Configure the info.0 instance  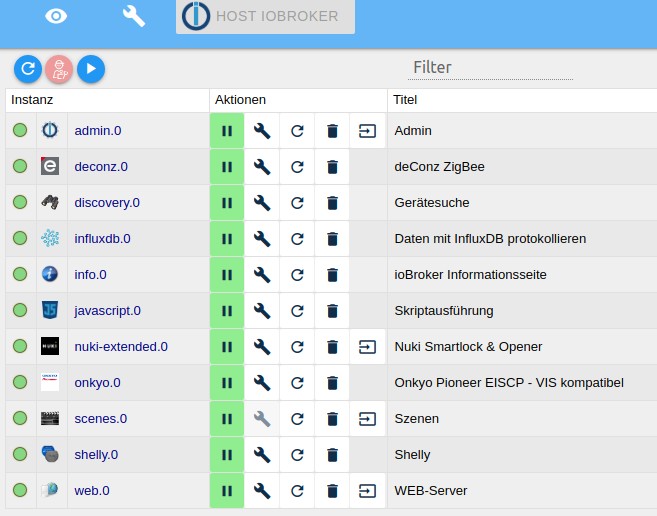coord(262,275)
